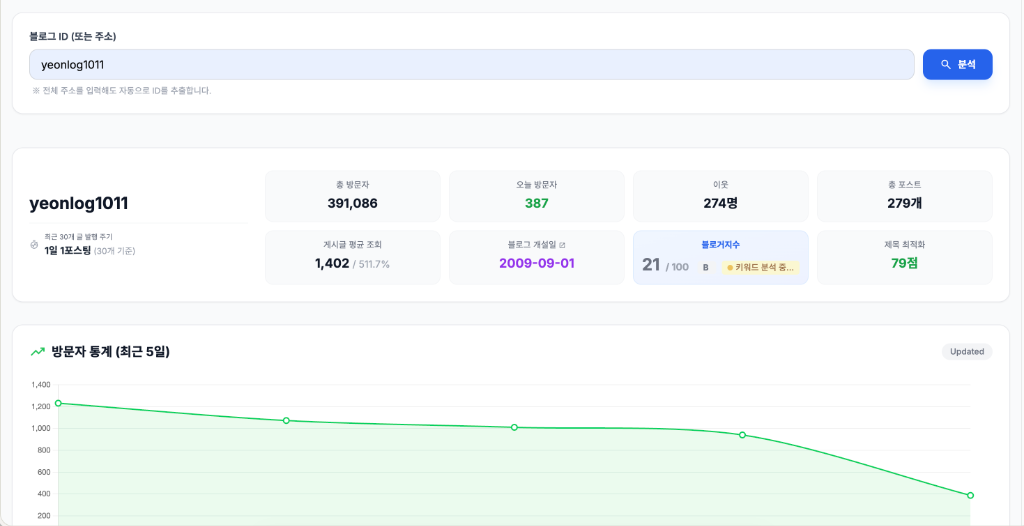Click the Updated badge on the visitor chart
1024x526 pixels.
click(x=967, y=352)
